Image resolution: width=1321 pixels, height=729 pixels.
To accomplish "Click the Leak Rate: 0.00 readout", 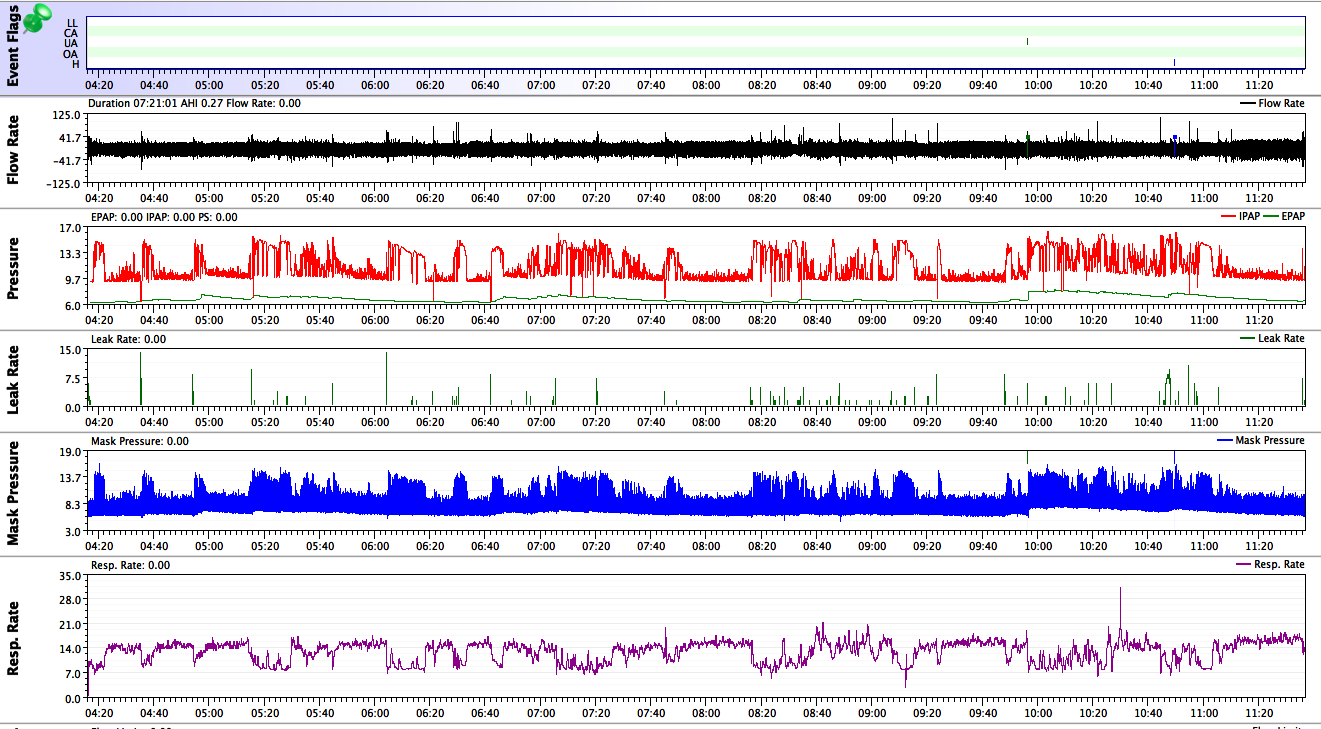I will click(128, 339).
